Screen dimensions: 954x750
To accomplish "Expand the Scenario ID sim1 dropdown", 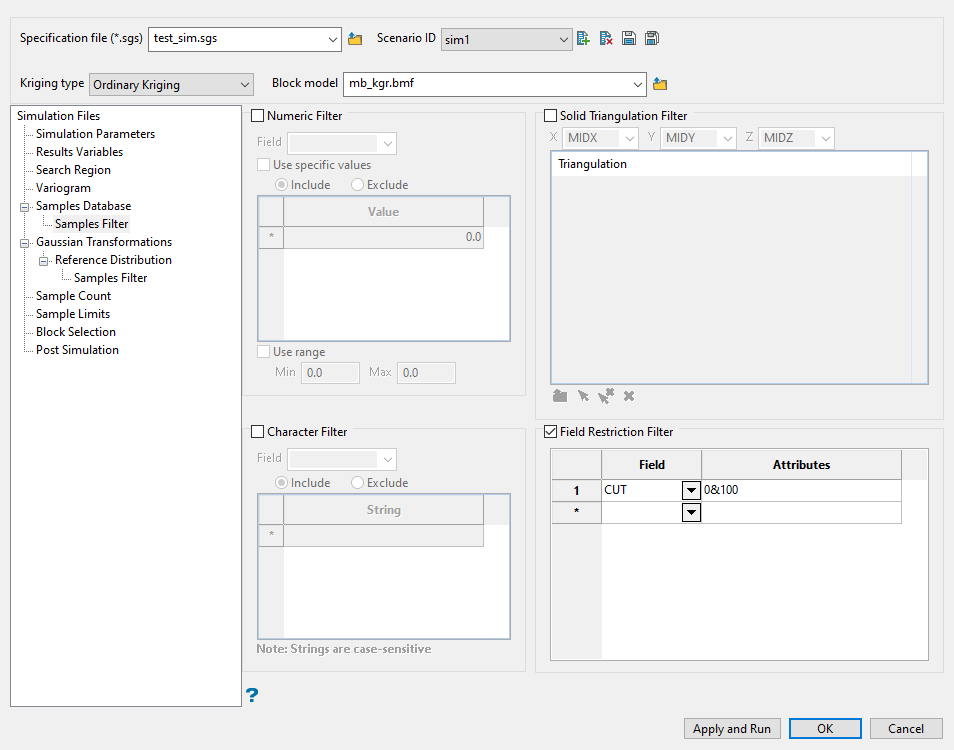I will coord(506,40).
